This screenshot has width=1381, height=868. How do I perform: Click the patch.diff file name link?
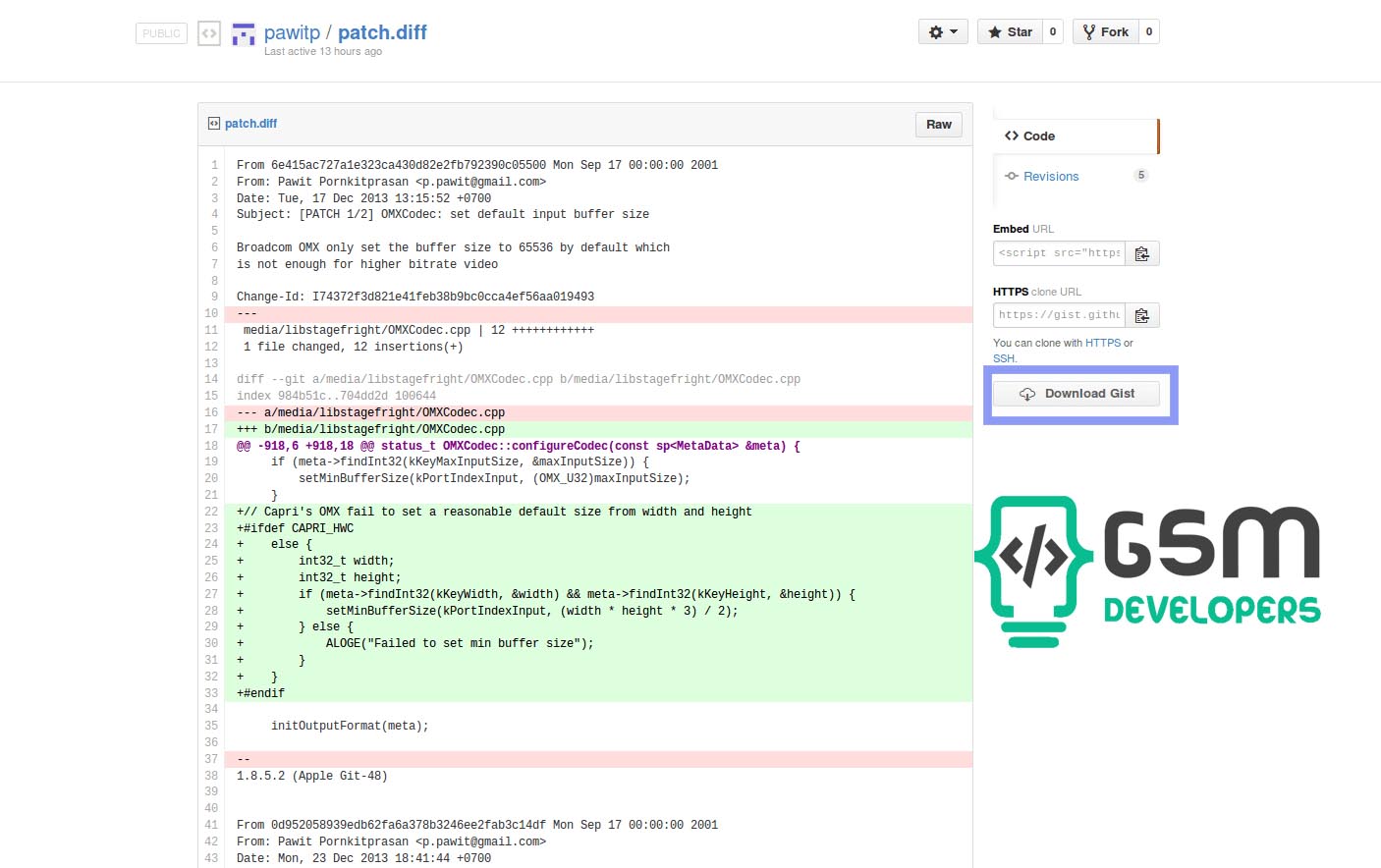point(250,124)
